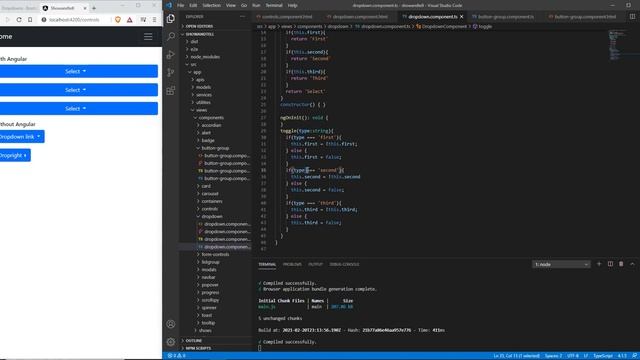Open the form-controls folder in the tree
Screen dimensions: 640x360
pyautogui.click(x=216, y=254)
